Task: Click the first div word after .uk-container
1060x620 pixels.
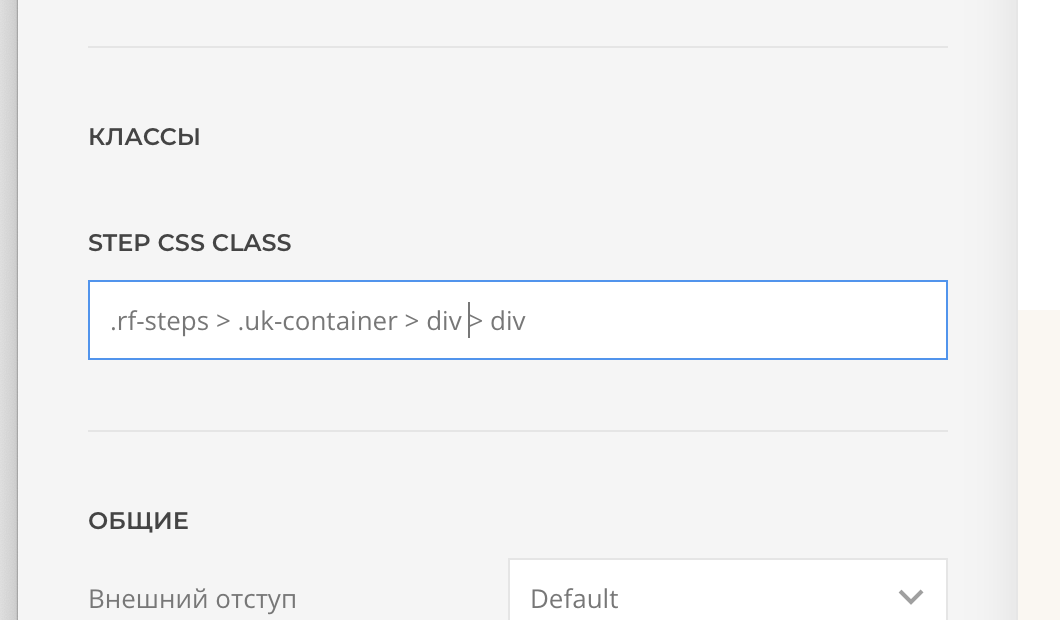Action: [443, 321]
